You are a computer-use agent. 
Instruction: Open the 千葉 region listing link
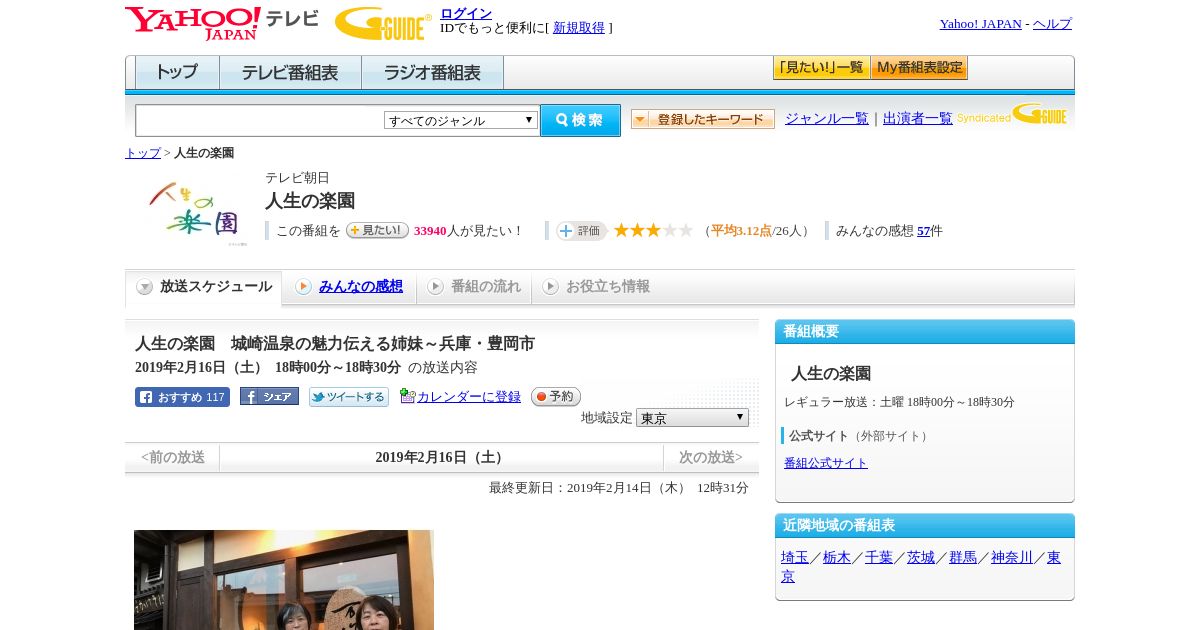click(879, 558)
